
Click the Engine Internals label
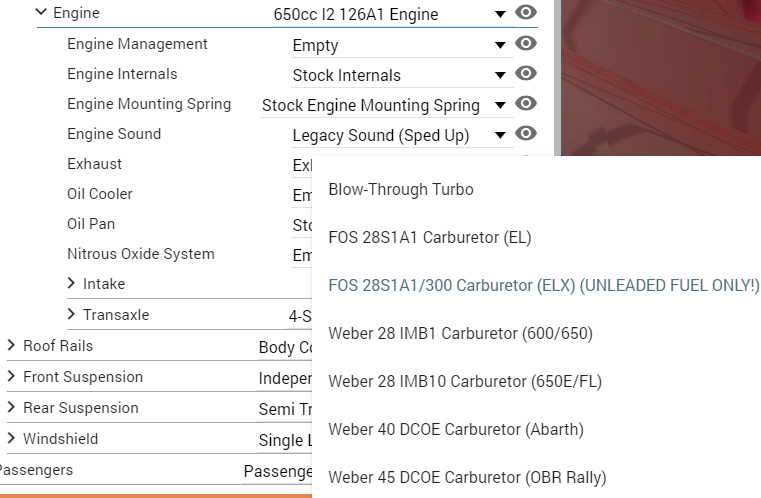122,74
